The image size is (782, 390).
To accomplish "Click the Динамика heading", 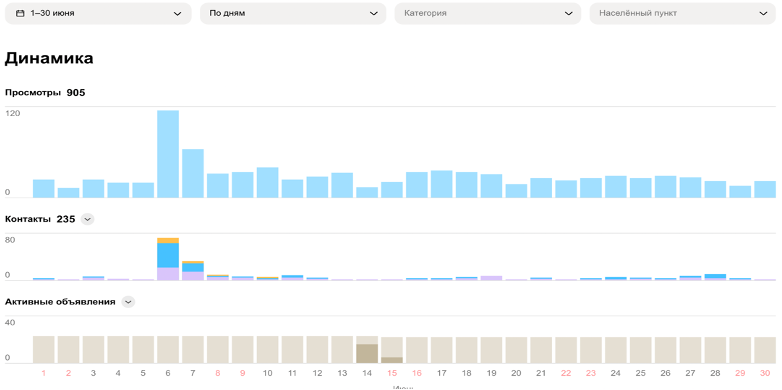I will (x=49, y=58).
